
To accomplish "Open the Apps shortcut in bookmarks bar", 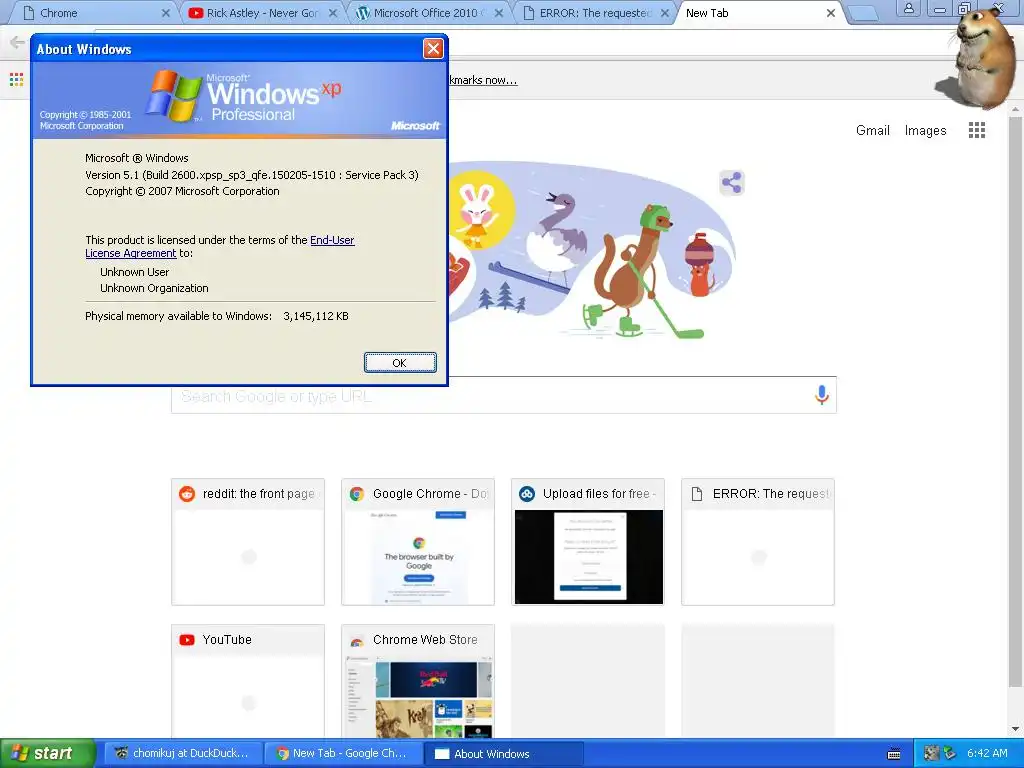I will 16,80.
